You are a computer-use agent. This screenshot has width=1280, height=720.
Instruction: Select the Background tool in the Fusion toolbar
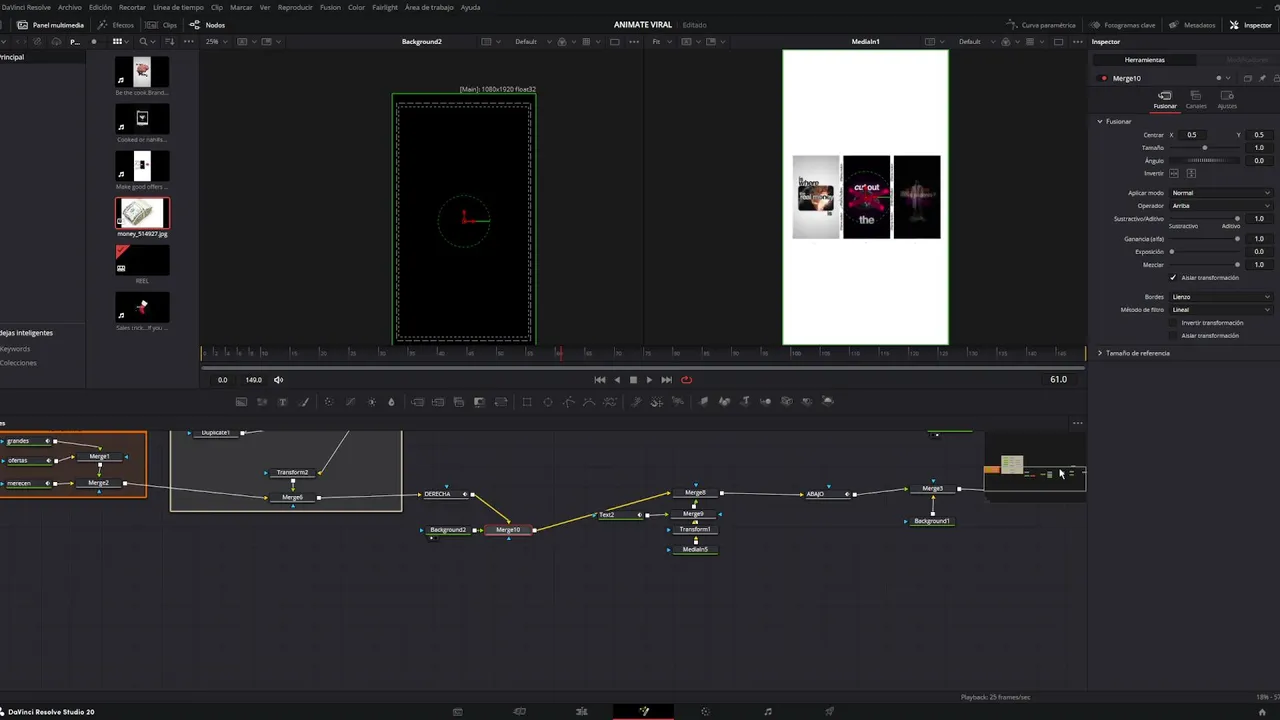coord(241,402)
